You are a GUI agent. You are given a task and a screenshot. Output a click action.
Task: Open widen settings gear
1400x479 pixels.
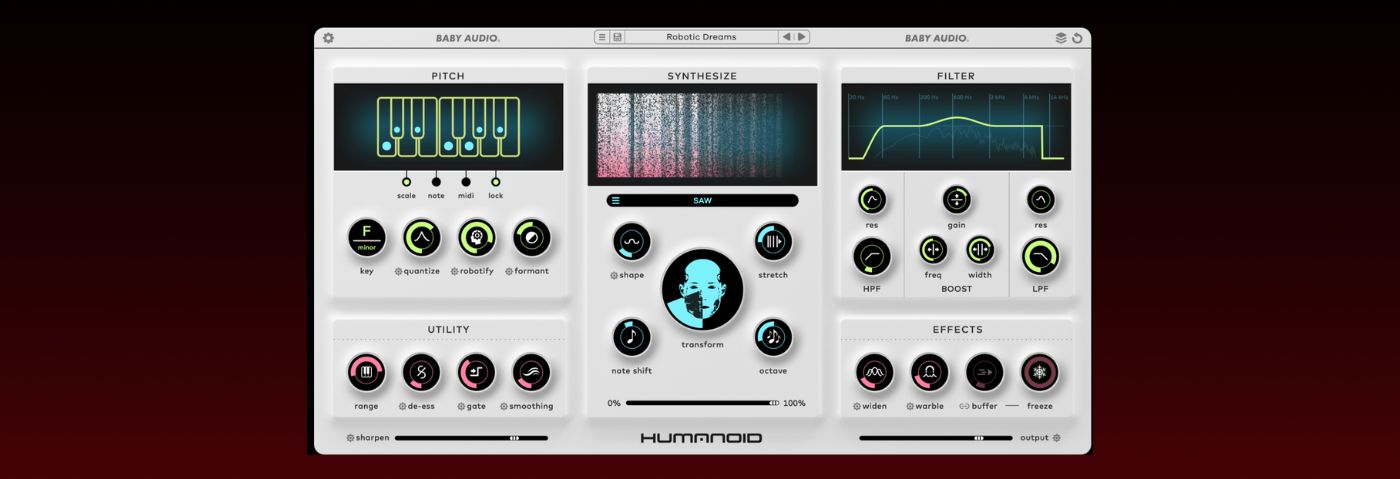pyautogui.click(x=856, y=406)
